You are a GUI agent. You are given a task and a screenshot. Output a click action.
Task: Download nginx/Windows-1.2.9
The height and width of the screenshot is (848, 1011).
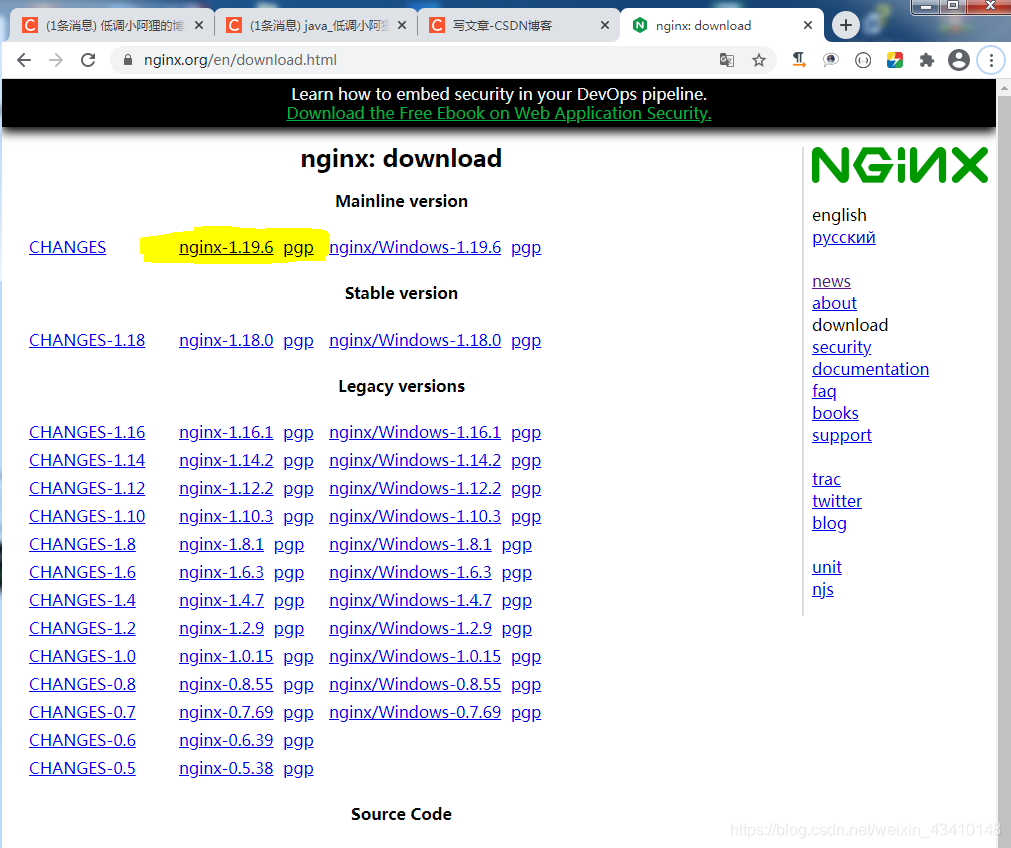click(x=410, y=629)
